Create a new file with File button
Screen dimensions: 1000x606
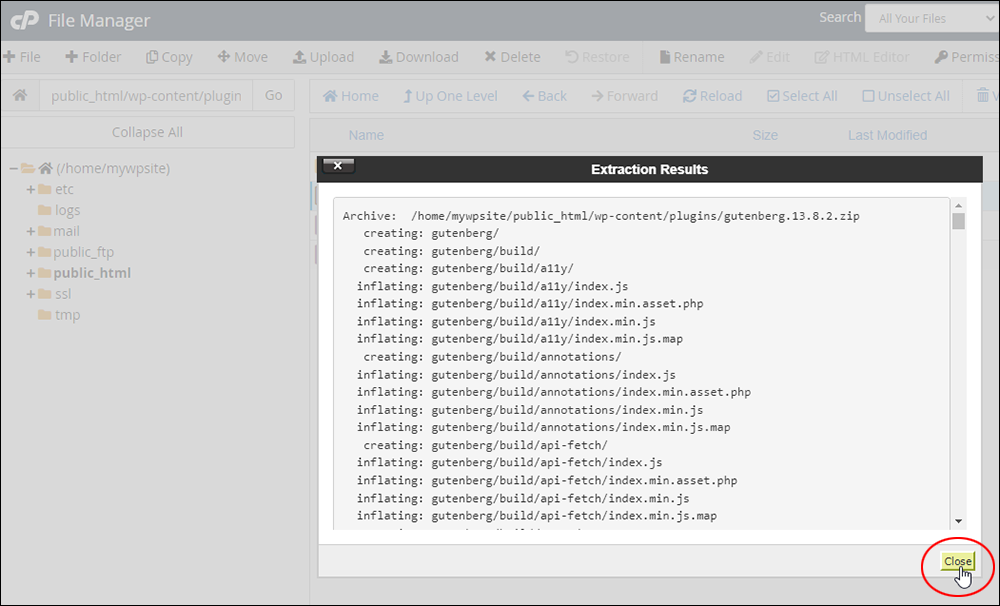click(22, 57)
